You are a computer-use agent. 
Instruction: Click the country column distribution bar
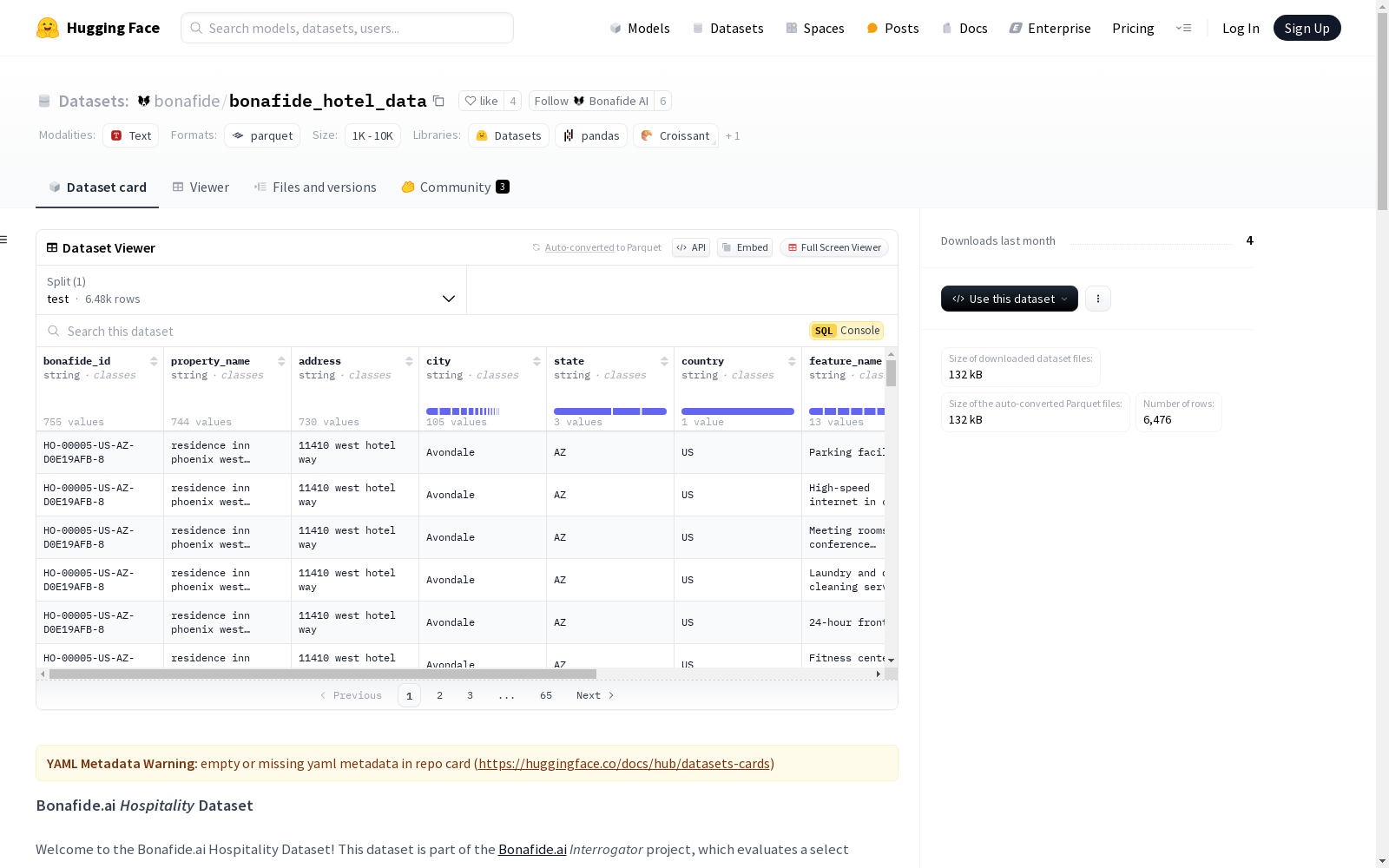pyautogui.click(x=738, y=411)
